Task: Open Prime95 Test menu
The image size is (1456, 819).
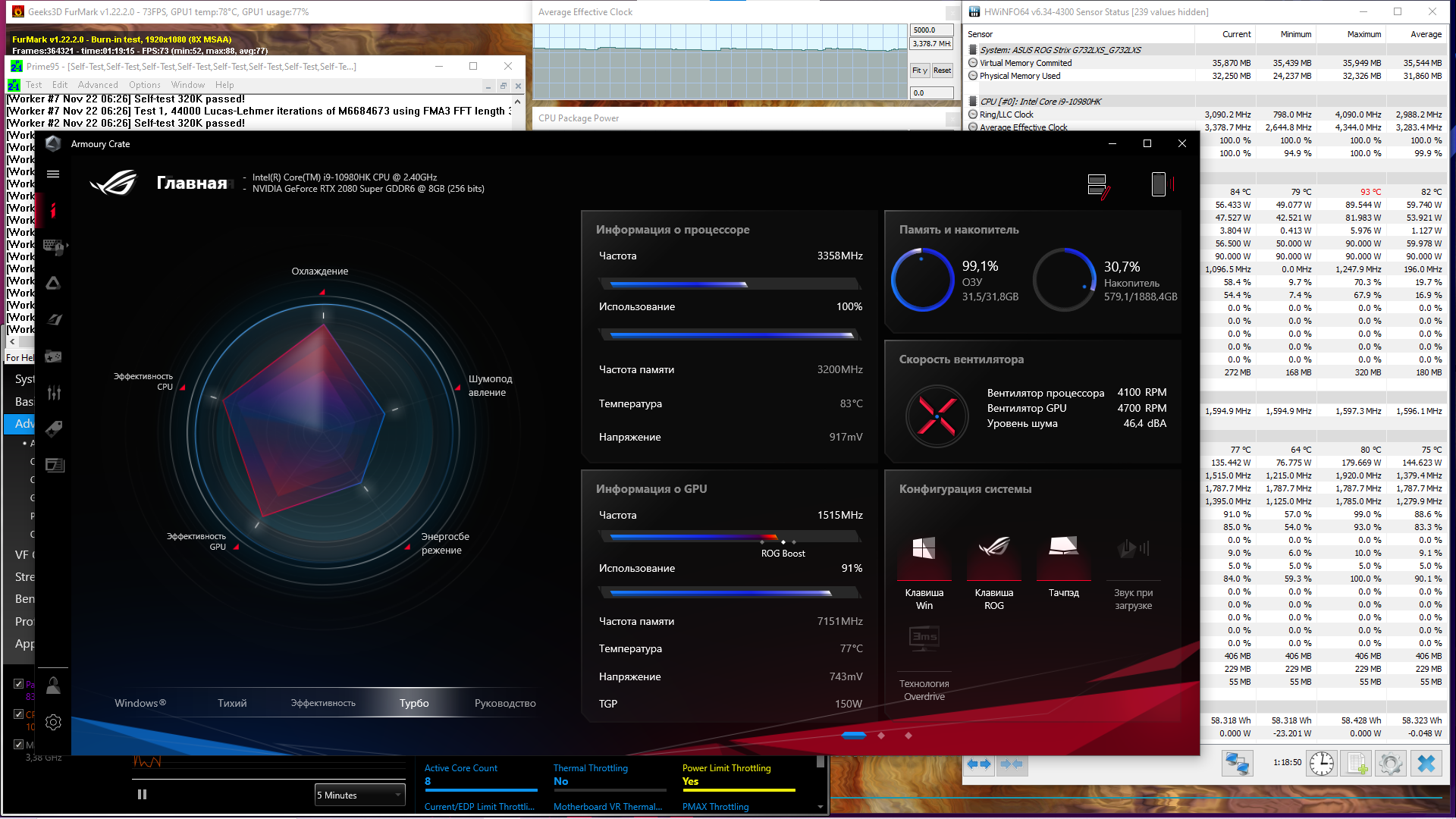Action: [34, 85]
